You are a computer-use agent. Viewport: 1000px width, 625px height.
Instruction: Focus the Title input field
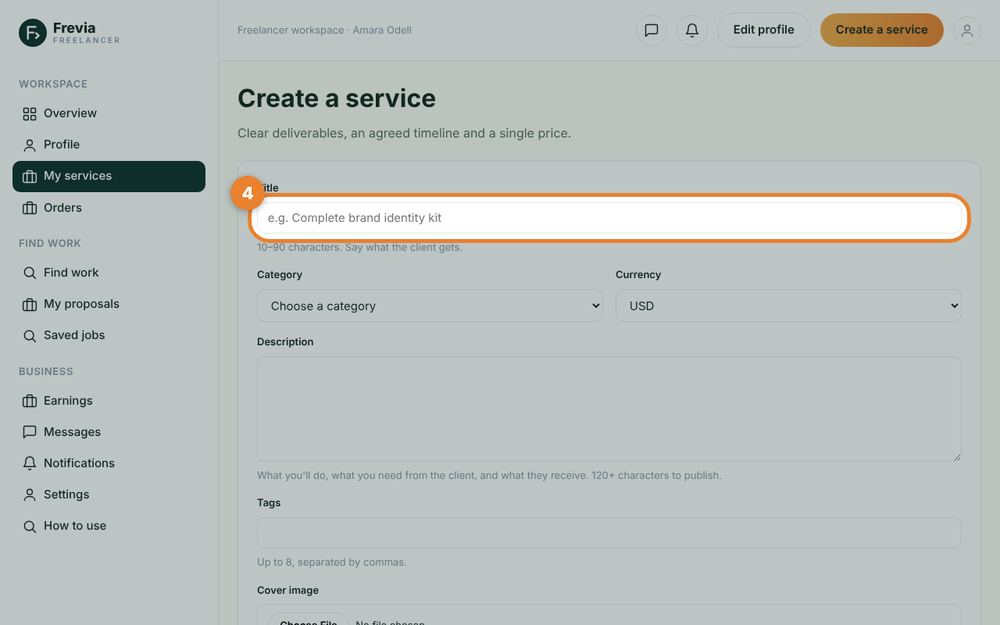(x=609, y=218)
